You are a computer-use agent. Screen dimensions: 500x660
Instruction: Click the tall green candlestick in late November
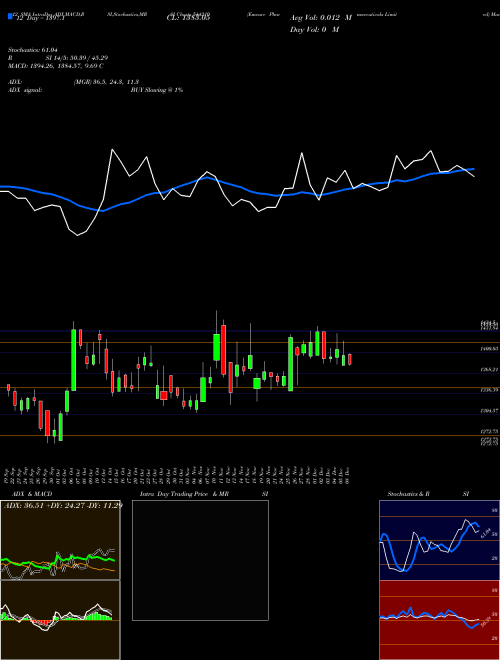[290, 364]
